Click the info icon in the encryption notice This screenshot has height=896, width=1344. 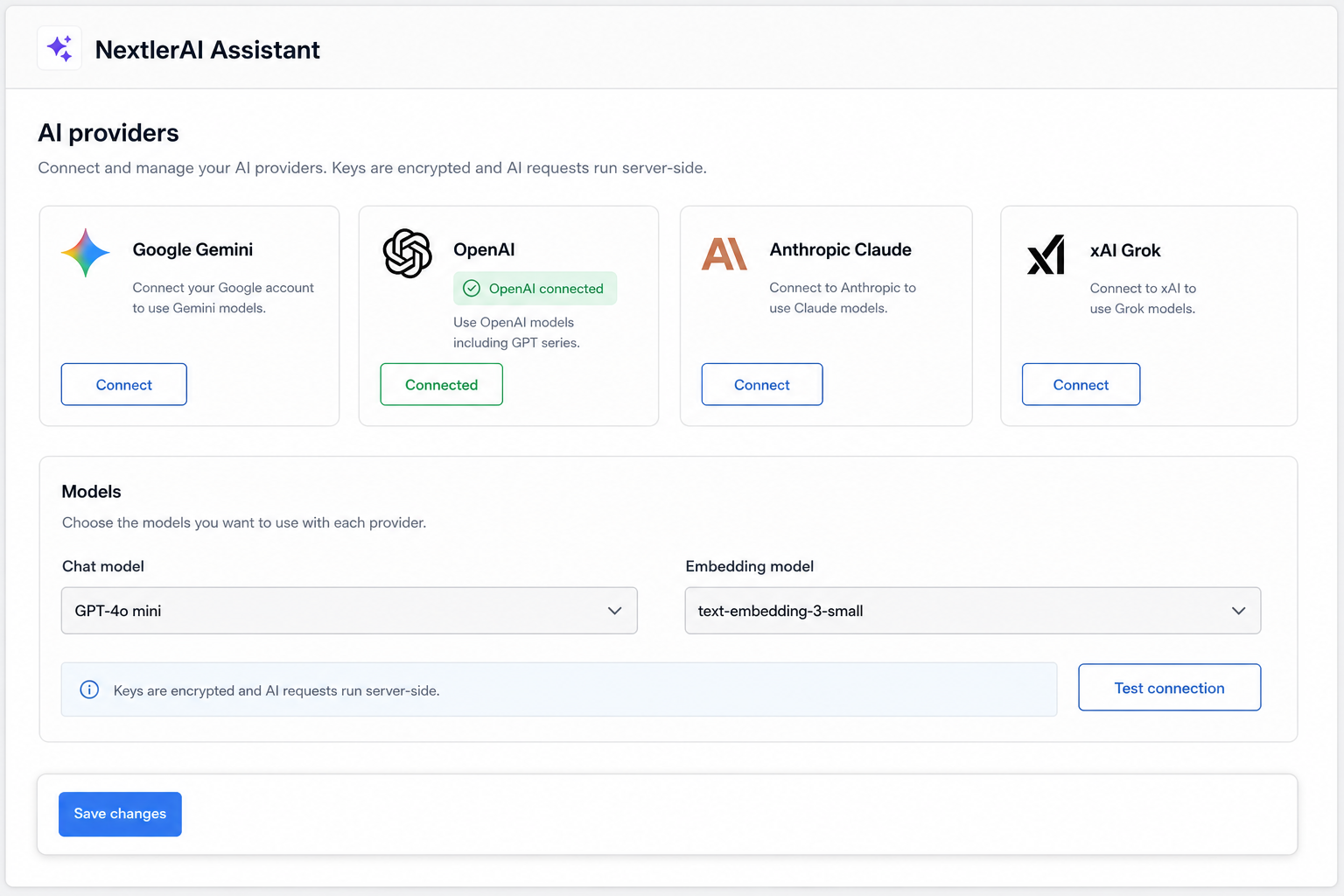(x=89, y=689)
